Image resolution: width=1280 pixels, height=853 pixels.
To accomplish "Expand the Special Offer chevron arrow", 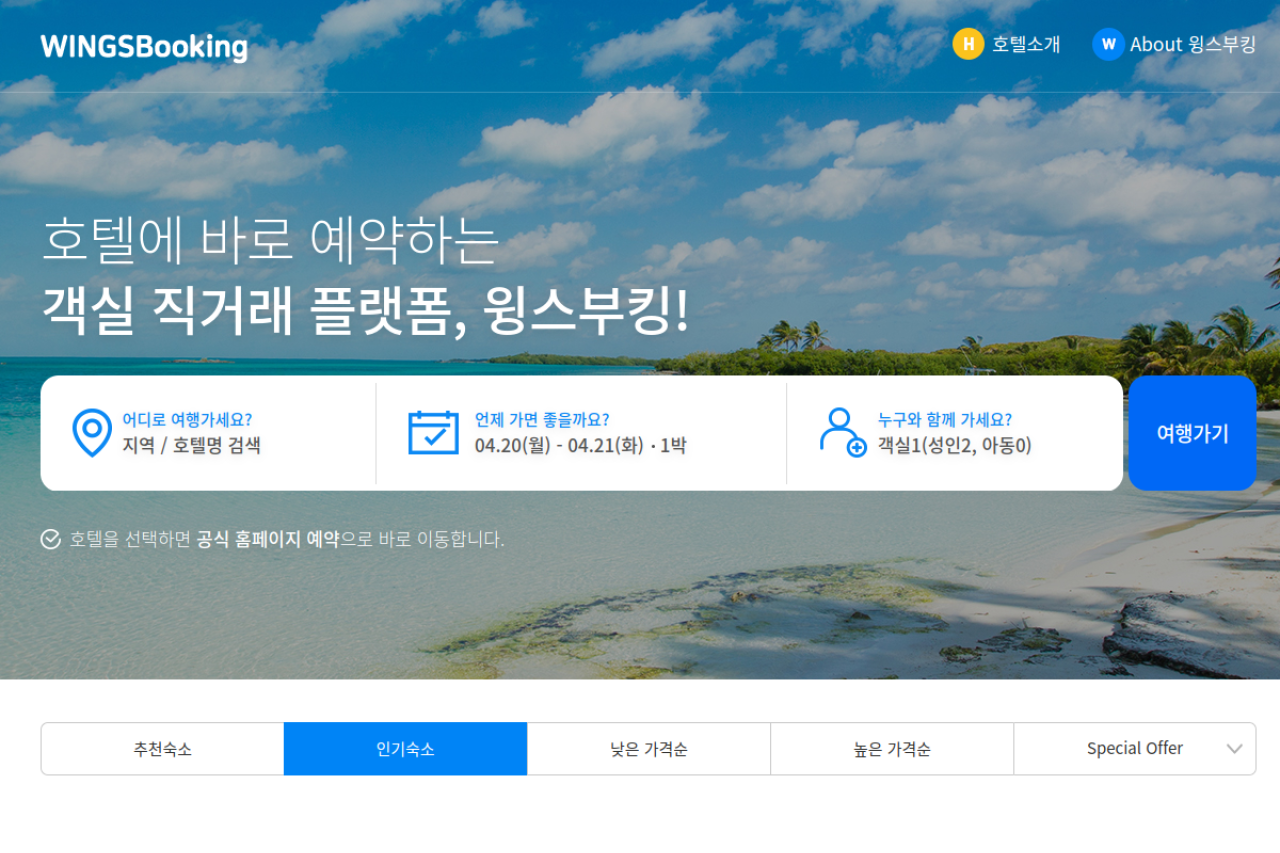I will pyautogui.click(x=1235, y=749).
